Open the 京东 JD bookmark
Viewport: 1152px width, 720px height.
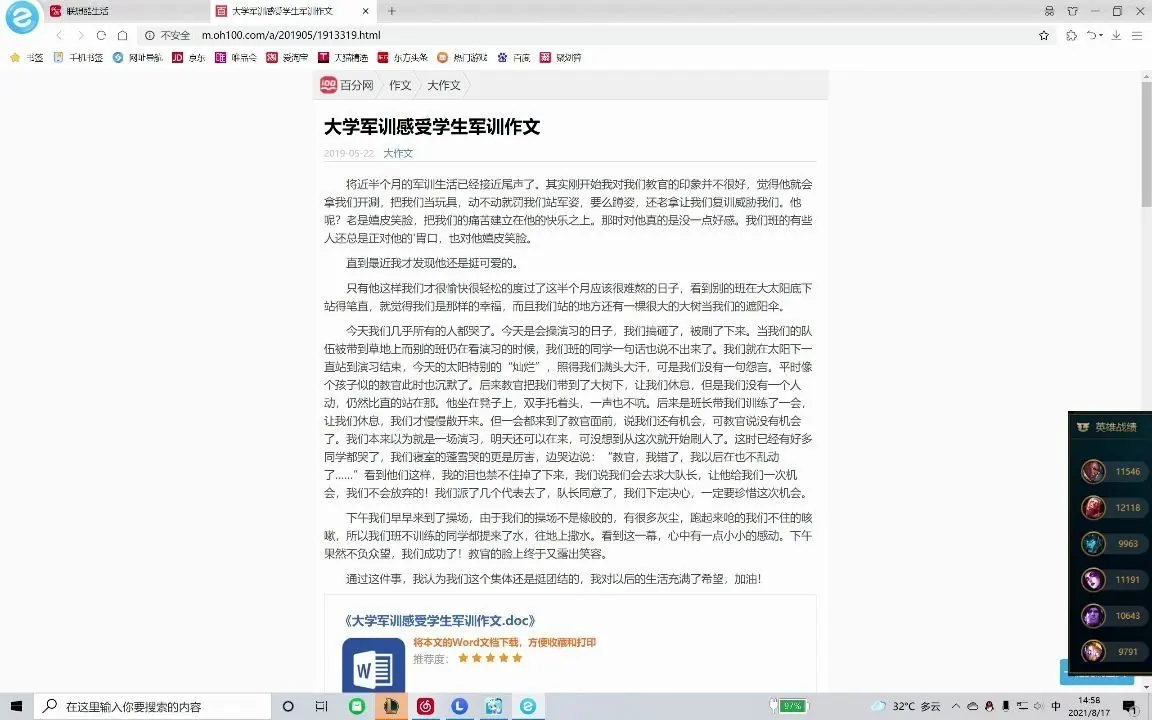[x=189, y=57]
